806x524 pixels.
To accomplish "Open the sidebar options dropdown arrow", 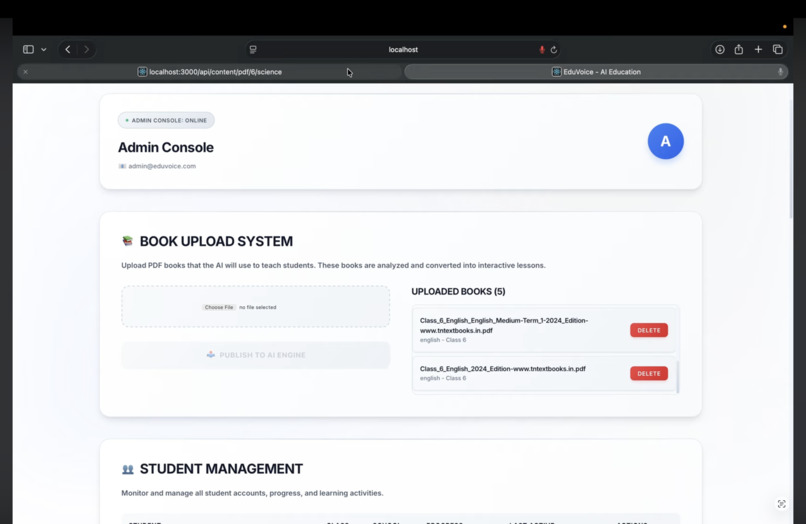I will [x=44, y=49].
